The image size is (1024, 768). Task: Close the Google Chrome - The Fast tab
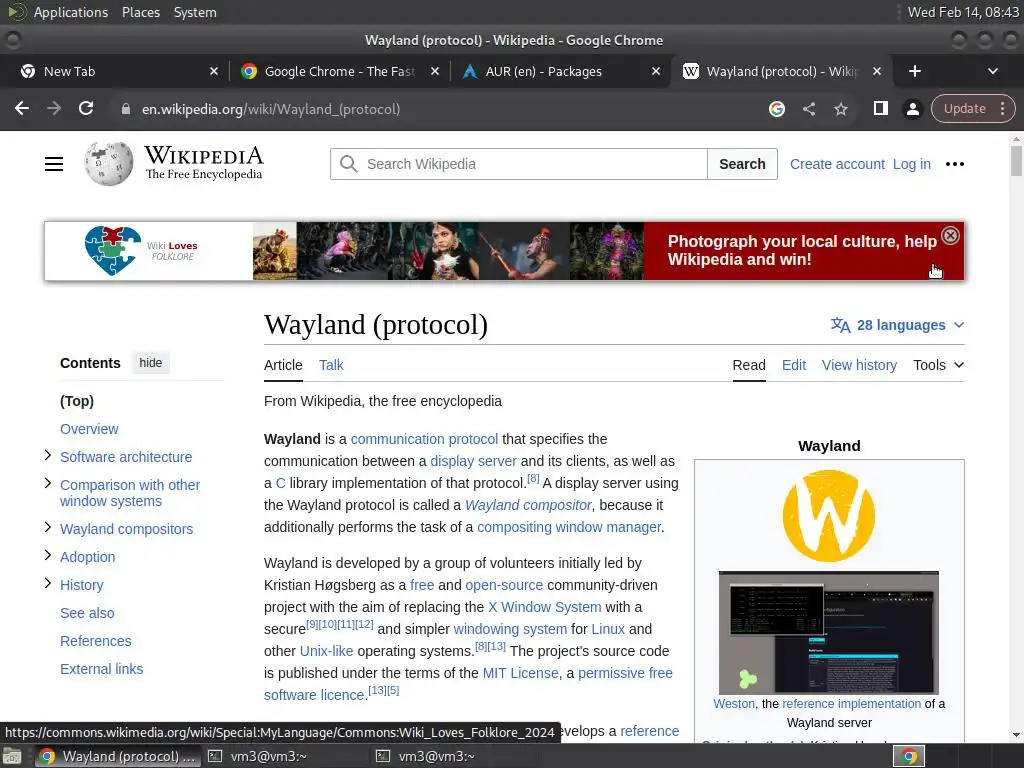[435, 71]
